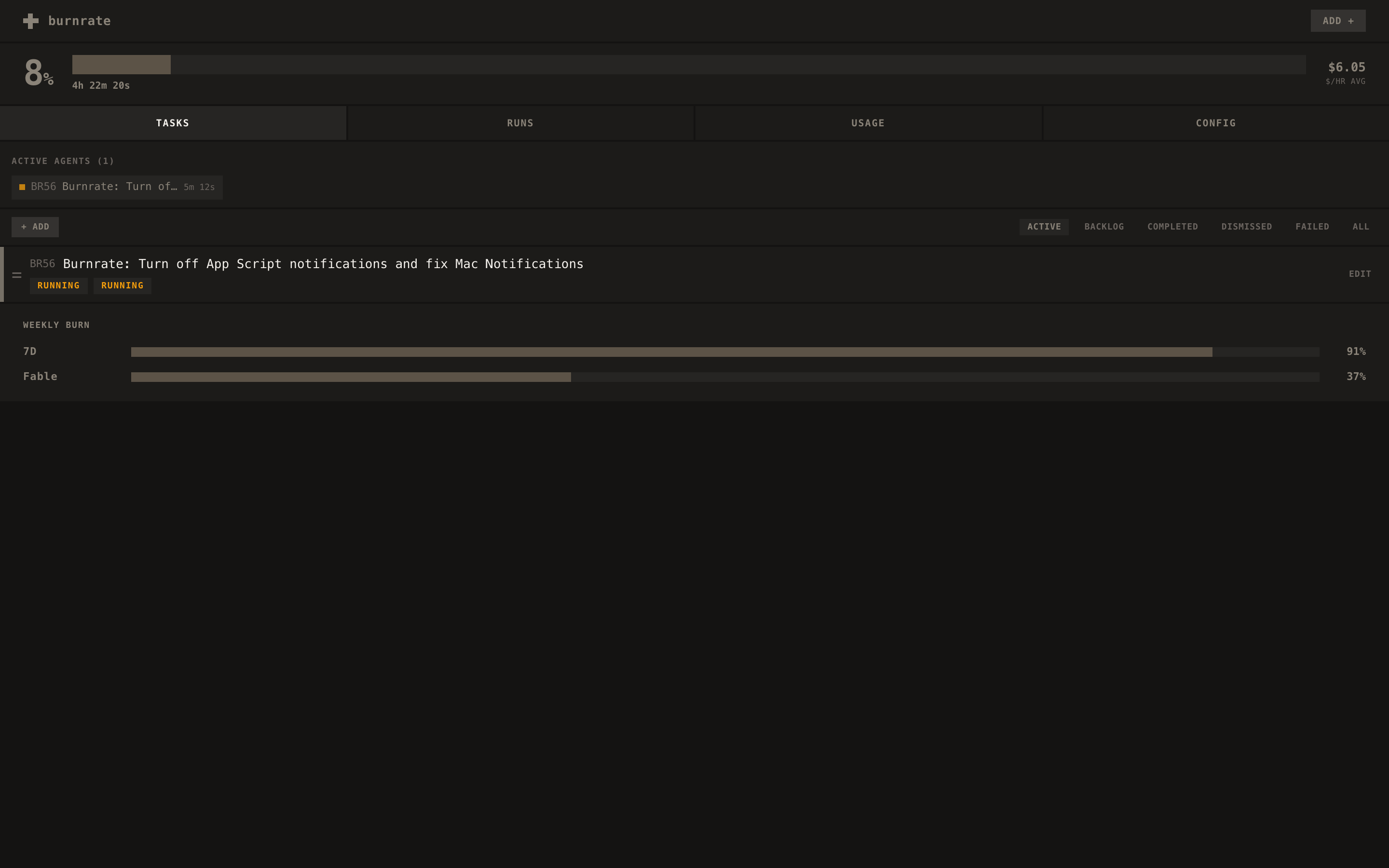Open the BR56 active agent chip
1389x868 pixels.
(x=117, y=187)
